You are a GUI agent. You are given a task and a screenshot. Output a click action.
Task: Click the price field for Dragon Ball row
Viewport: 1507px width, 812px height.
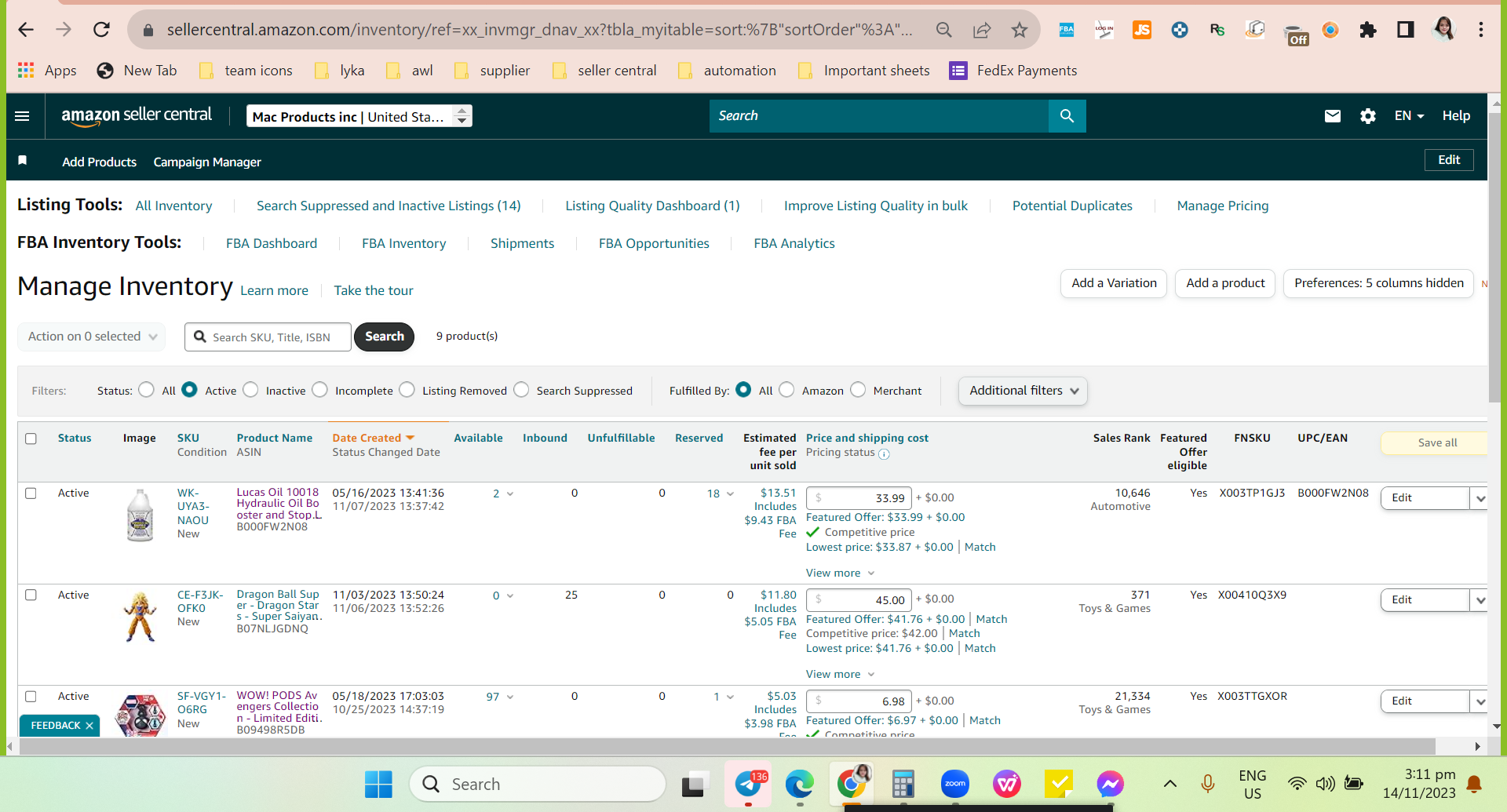click(x=859, y=600)
